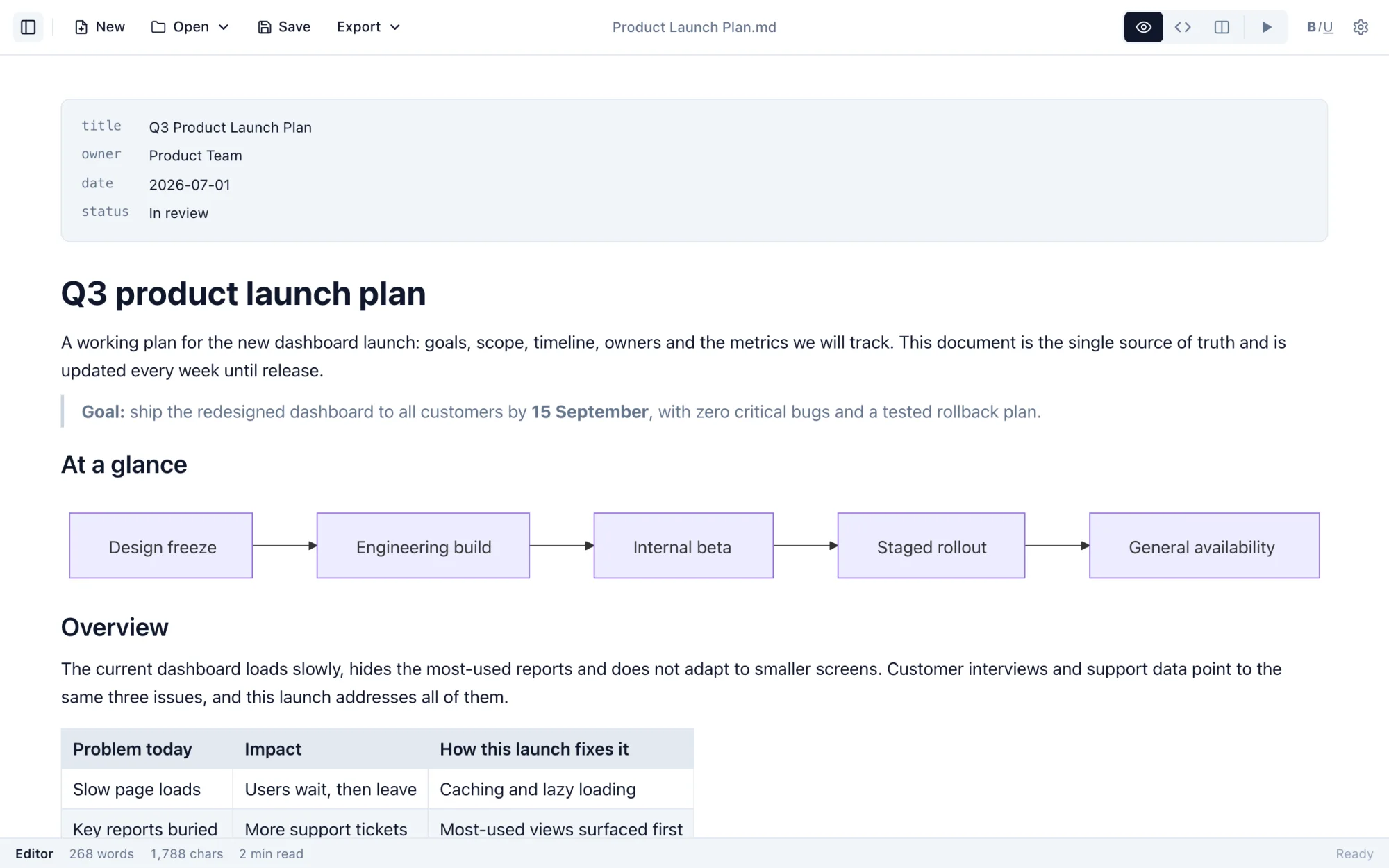Click the 'Impact' table header
The height and width of the screenshot is (868, 1389).
pos(331,749)
